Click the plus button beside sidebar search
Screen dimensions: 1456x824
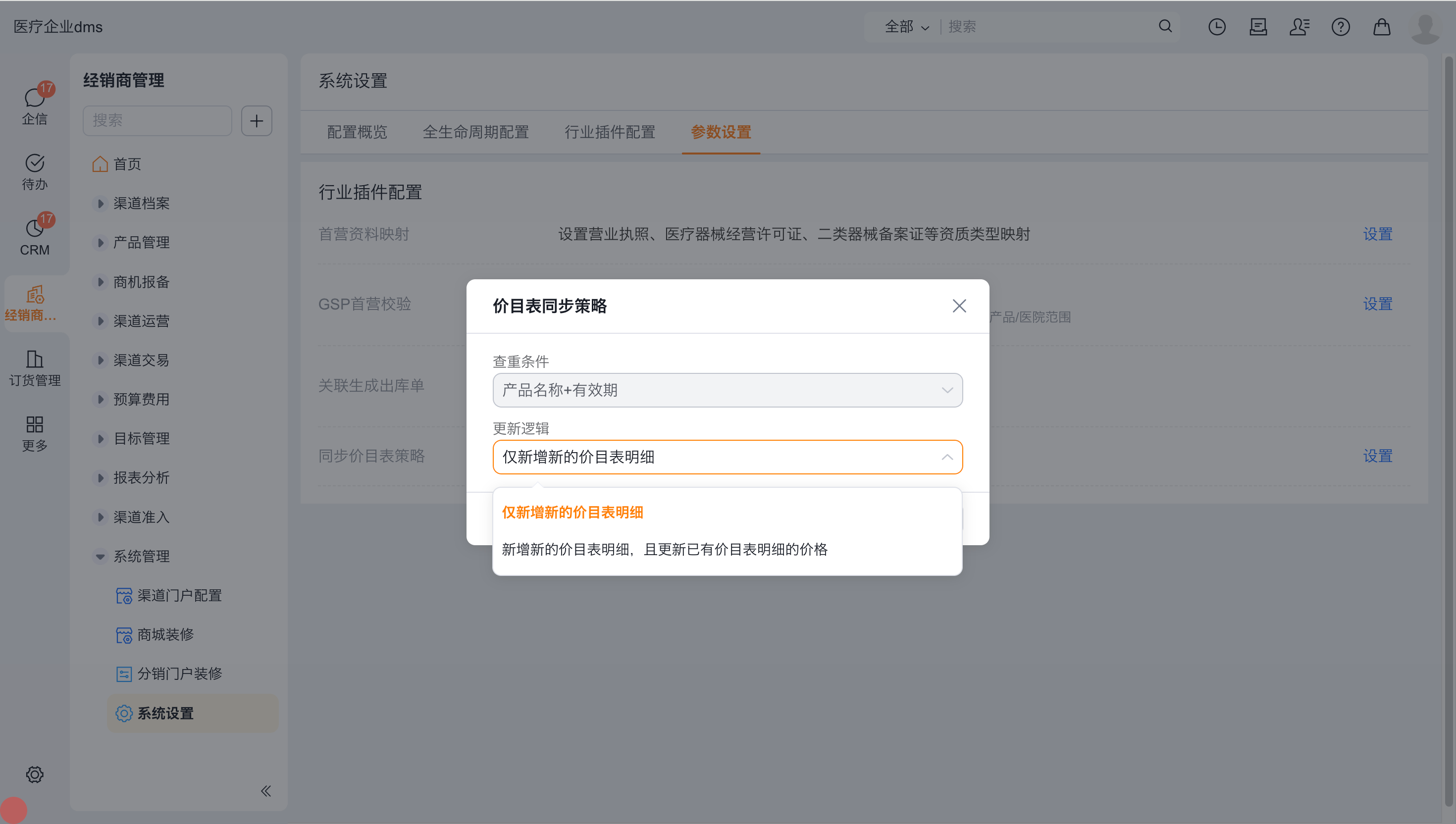click(257, 120)
